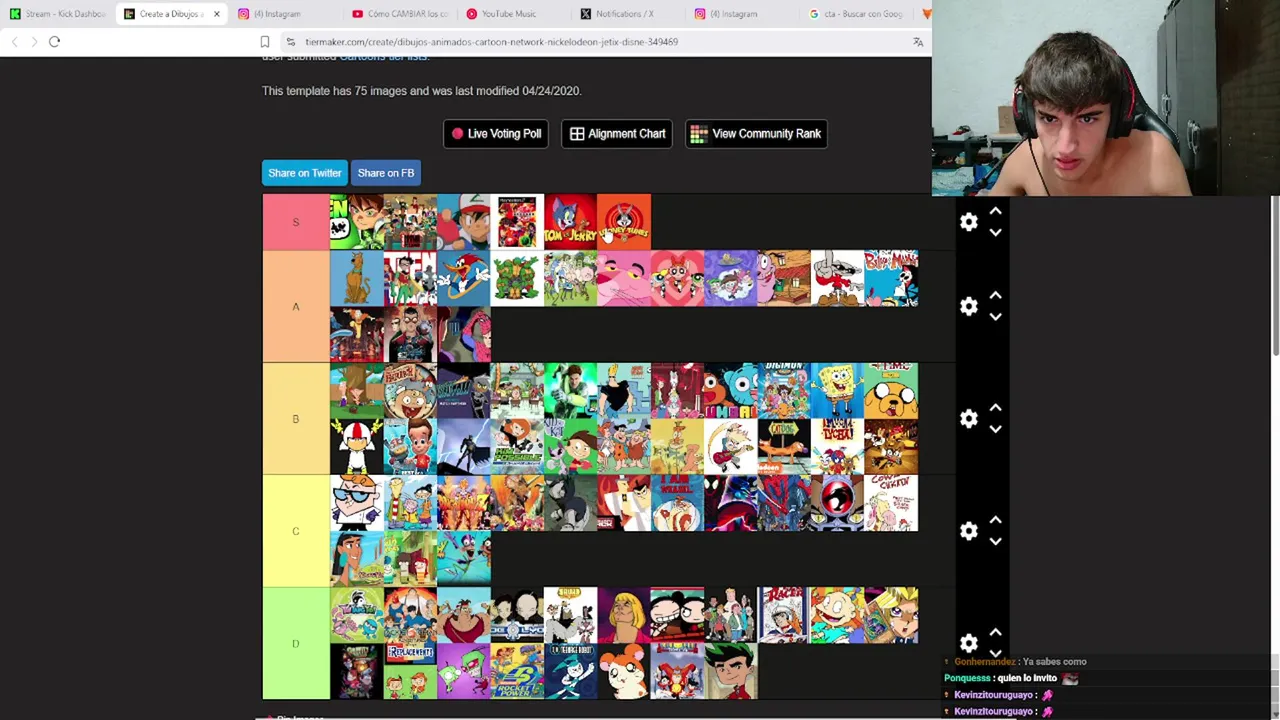
Task: Select Adventure Time Jake image
Action: click(x=891, y=390)
